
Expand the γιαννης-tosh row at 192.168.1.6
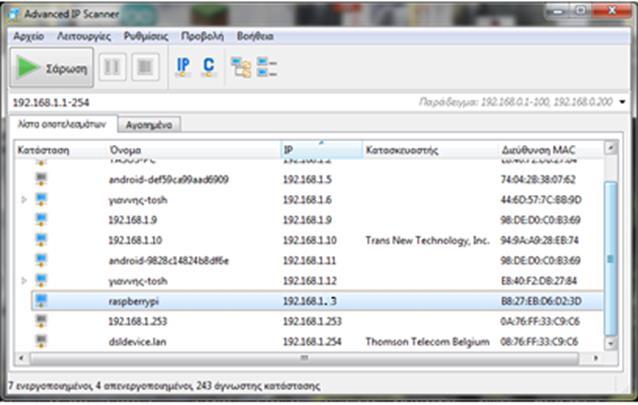coord(24,199)
